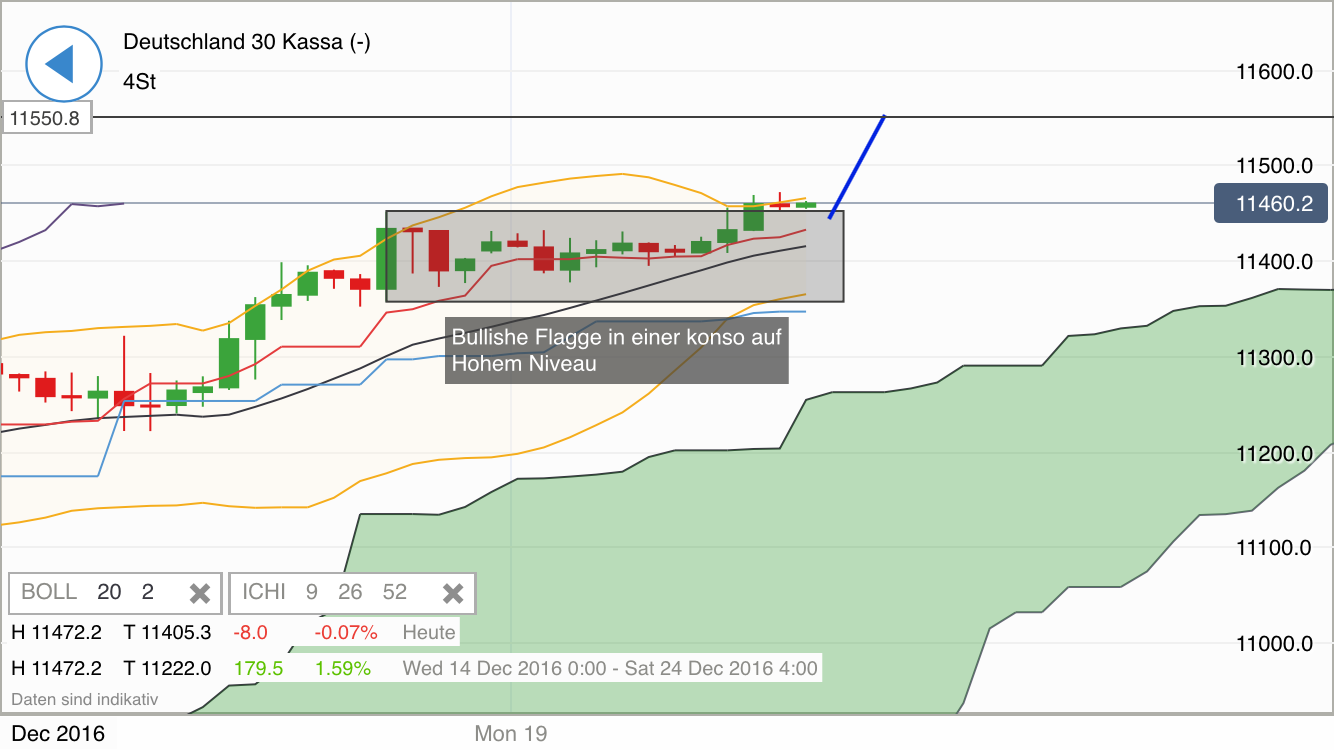Viewport: 1334px width, 750px height.
Task: Open the Deutschland 30 Kassa instrument selector
Action: pyautogui.click(x=245, y=42)
